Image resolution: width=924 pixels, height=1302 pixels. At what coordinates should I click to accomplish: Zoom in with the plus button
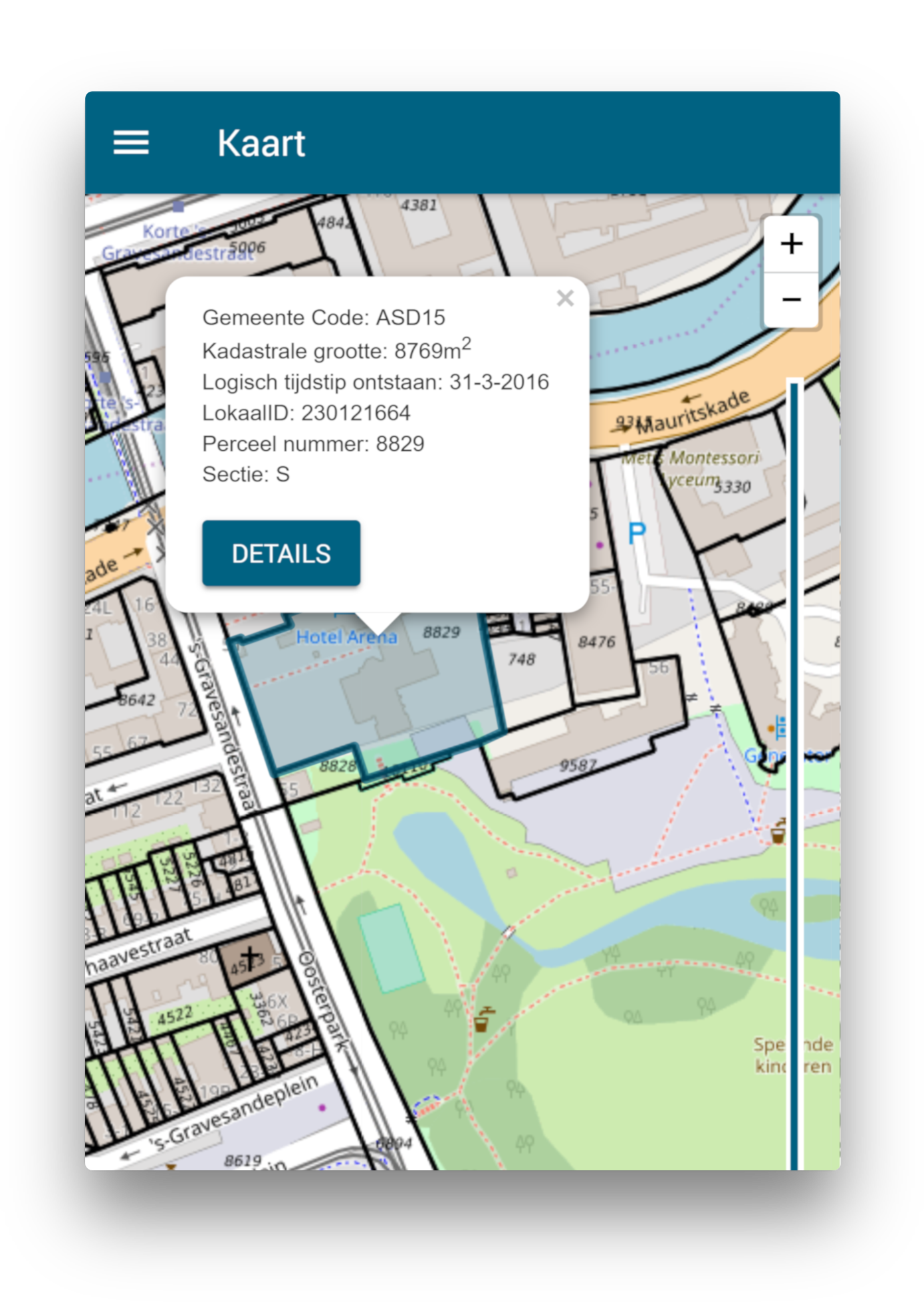click(x=791, y=244)
